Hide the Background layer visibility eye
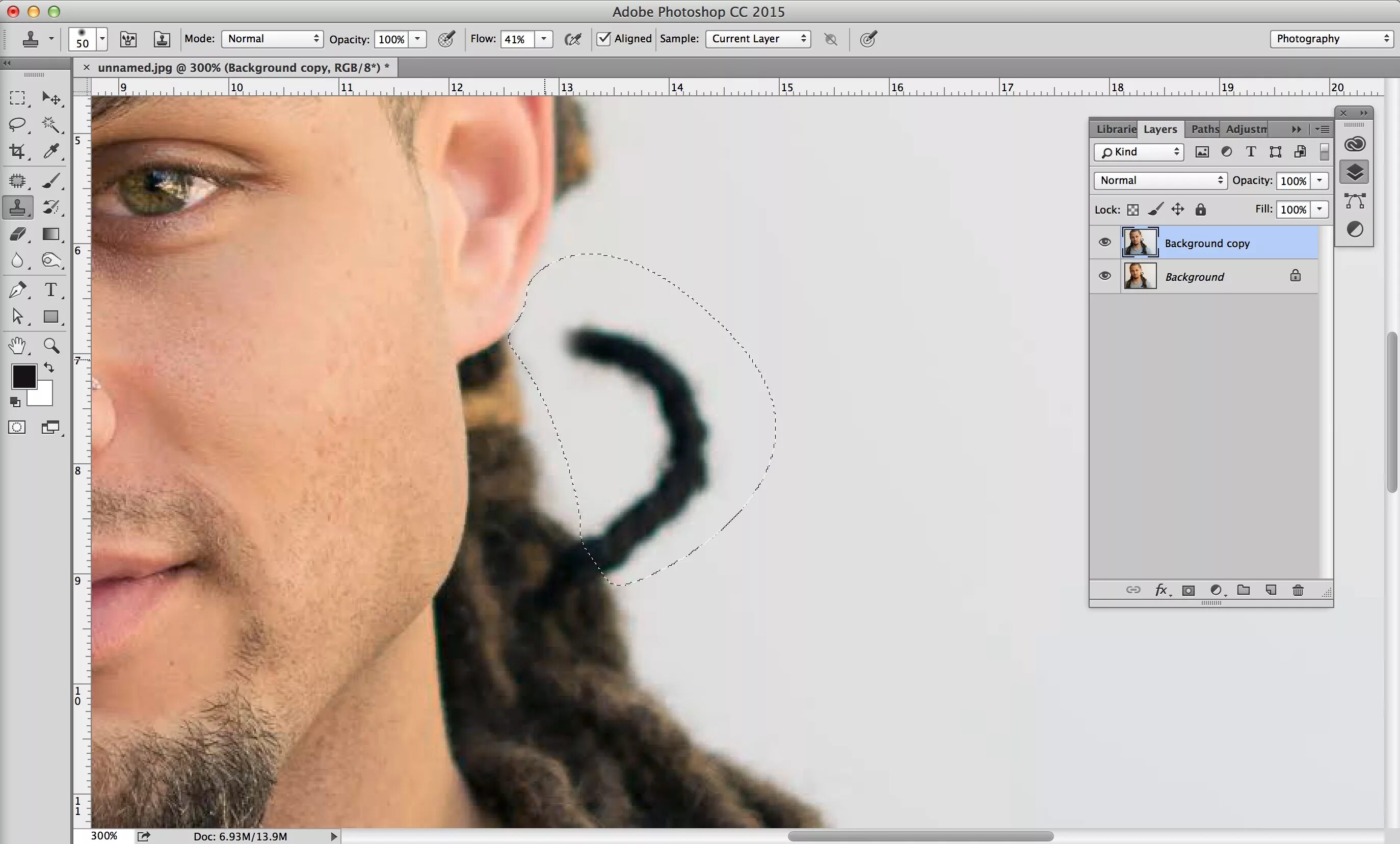The image size is (1400, 844). (x=1104, y=276)
